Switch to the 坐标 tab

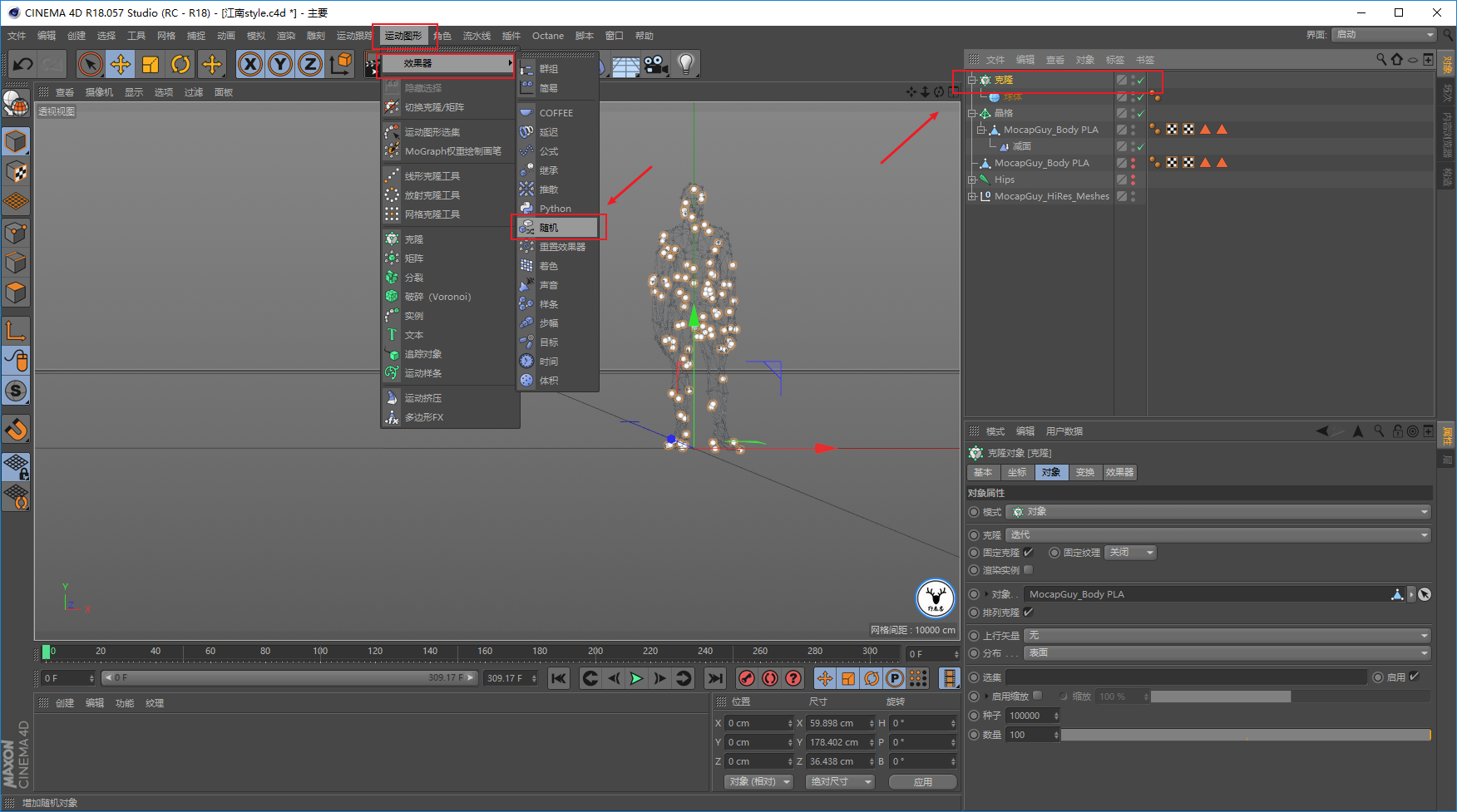1018,472
